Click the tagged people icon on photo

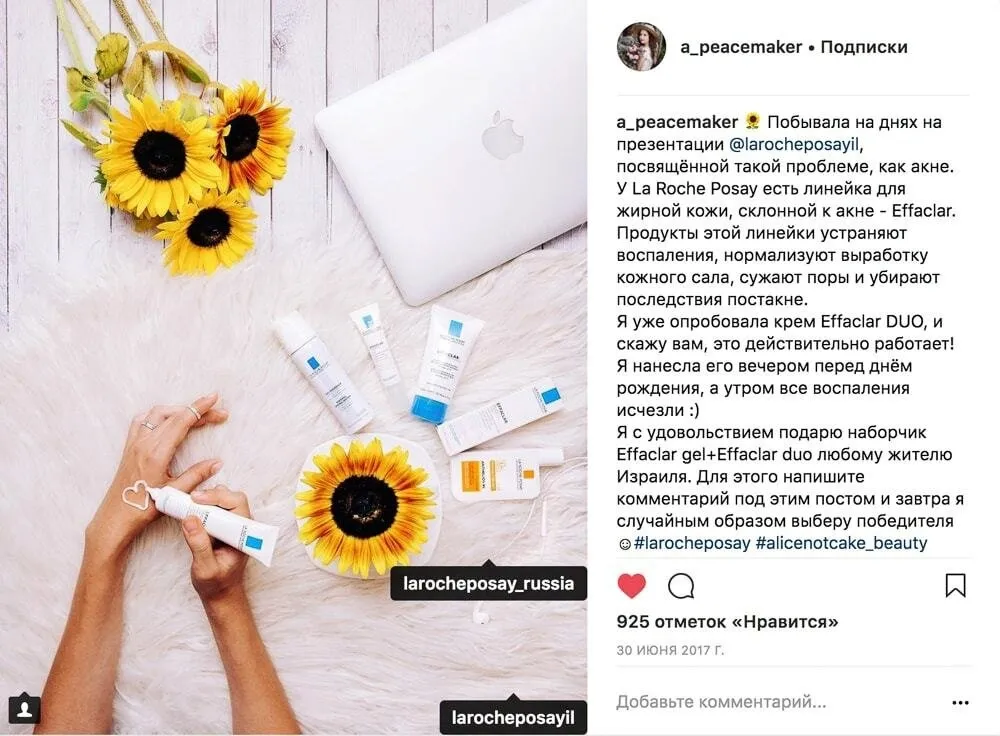(24, 709)
